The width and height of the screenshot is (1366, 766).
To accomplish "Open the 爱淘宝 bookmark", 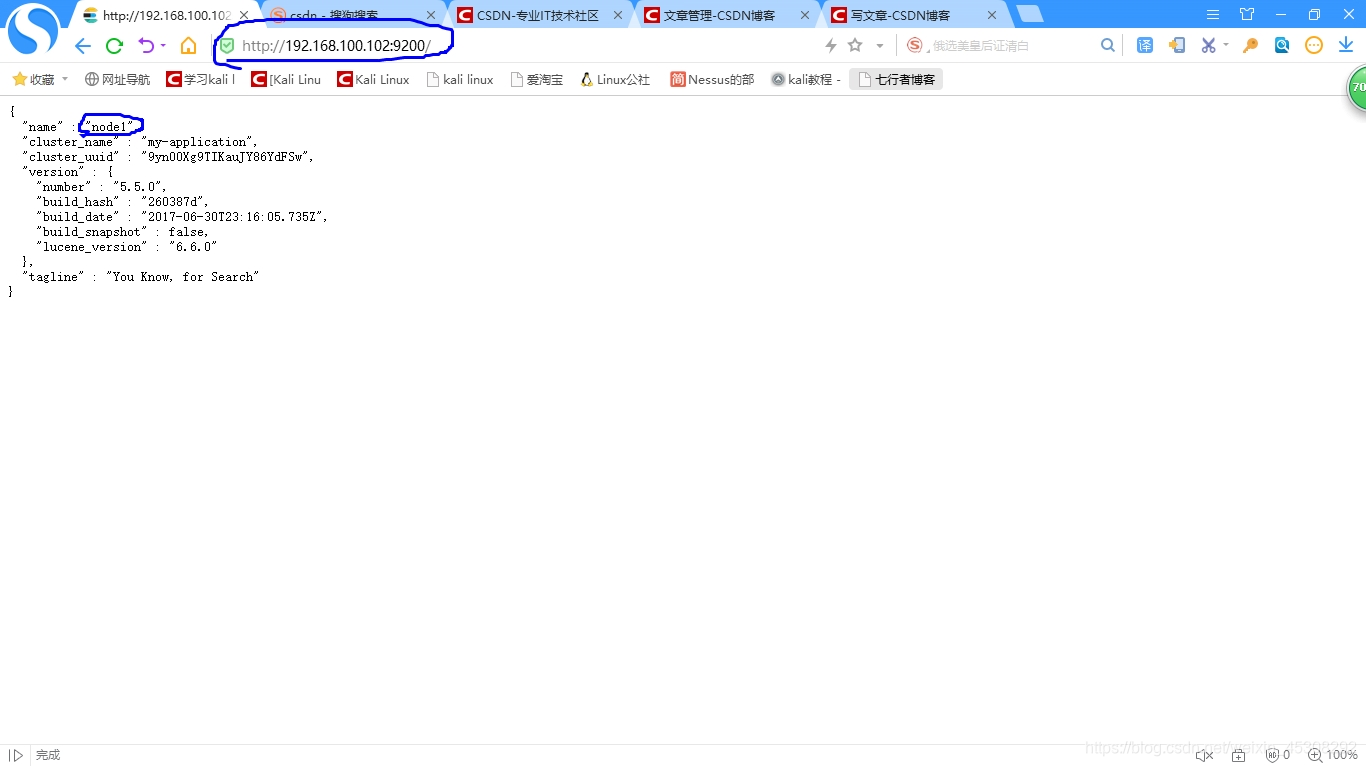I will [537, 79].
